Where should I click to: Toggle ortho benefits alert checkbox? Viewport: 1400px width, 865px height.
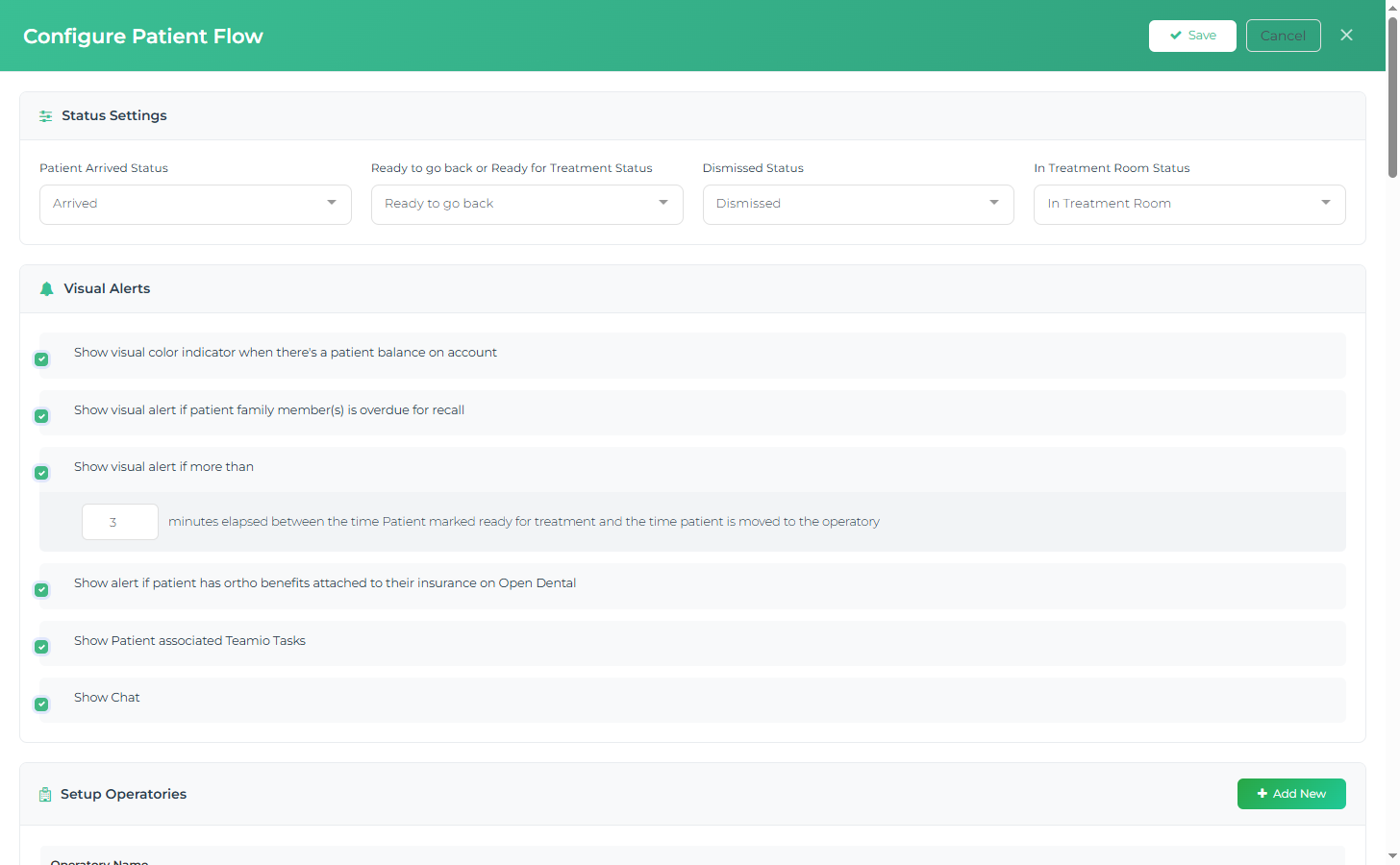(x=41, y=590)
